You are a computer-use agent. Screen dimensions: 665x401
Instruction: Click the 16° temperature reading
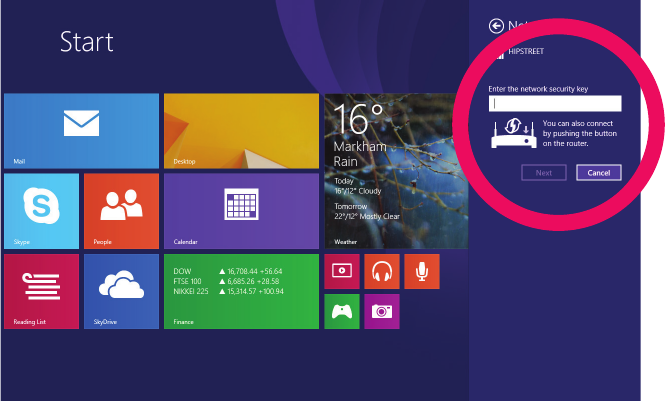pyautogui.click(x=359, y=119)
